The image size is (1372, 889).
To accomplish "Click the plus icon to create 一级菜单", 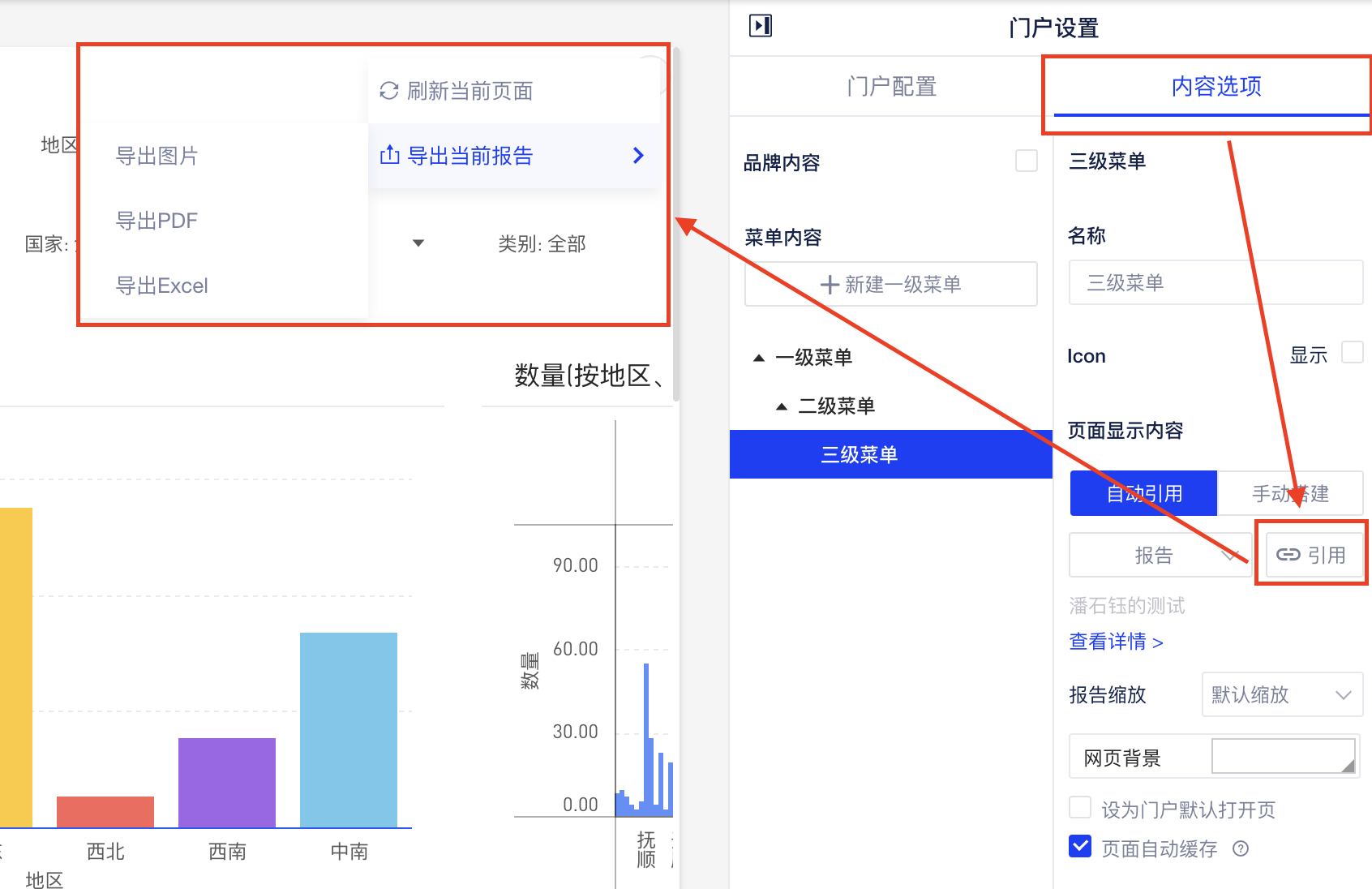I will 830,284.
